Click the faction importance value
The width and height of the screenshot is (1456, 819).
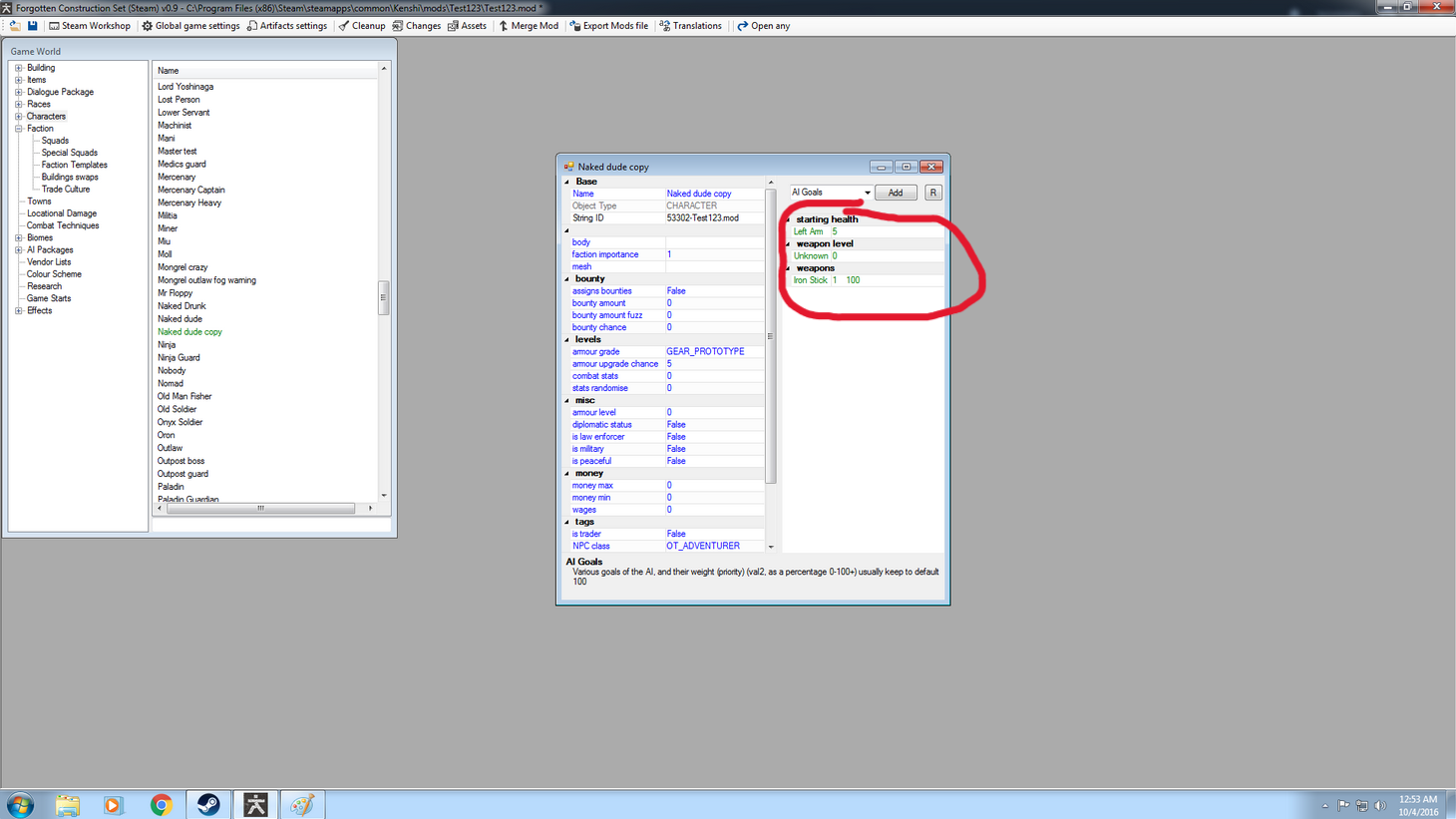pos(714,254)
